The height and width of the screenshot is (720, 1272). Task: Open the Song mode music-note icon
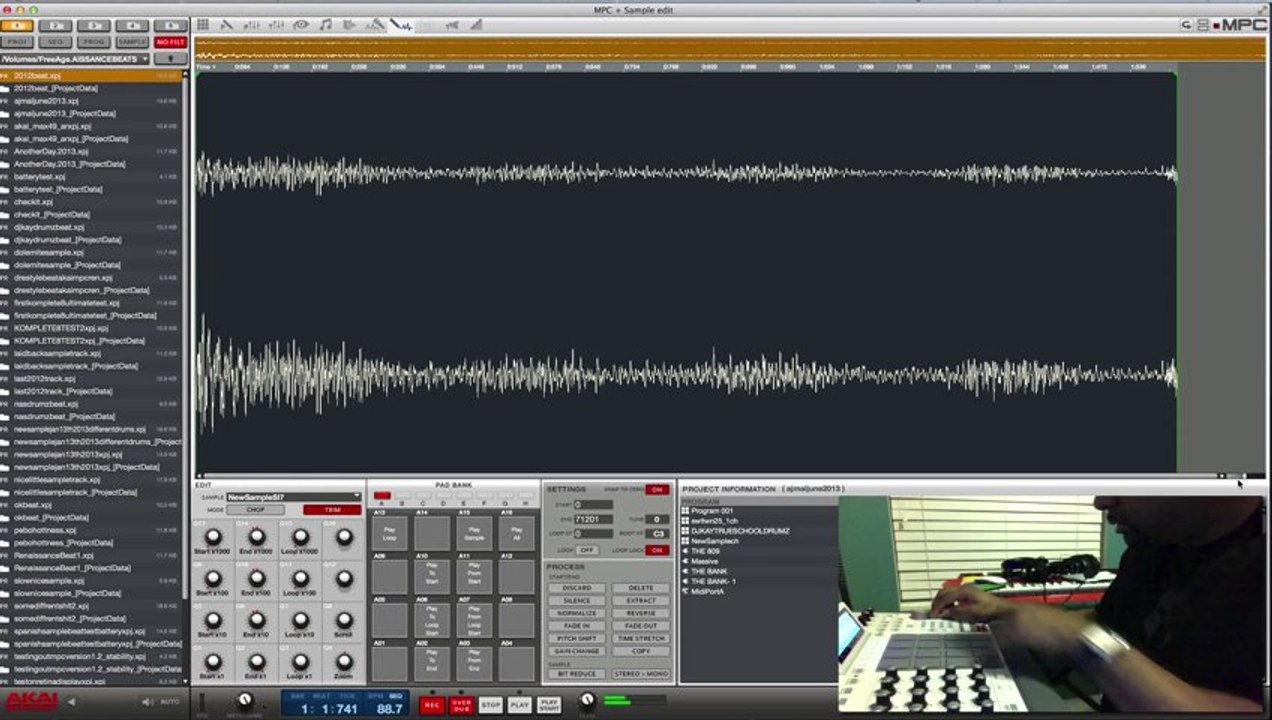click(x=326, y=25)
